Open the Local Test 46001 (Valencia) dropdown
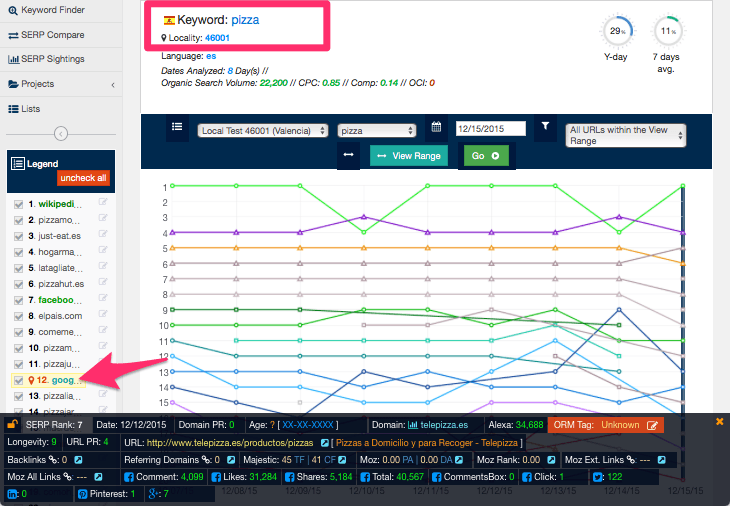This screenshot has height=506, width=730. coord(263,130)
